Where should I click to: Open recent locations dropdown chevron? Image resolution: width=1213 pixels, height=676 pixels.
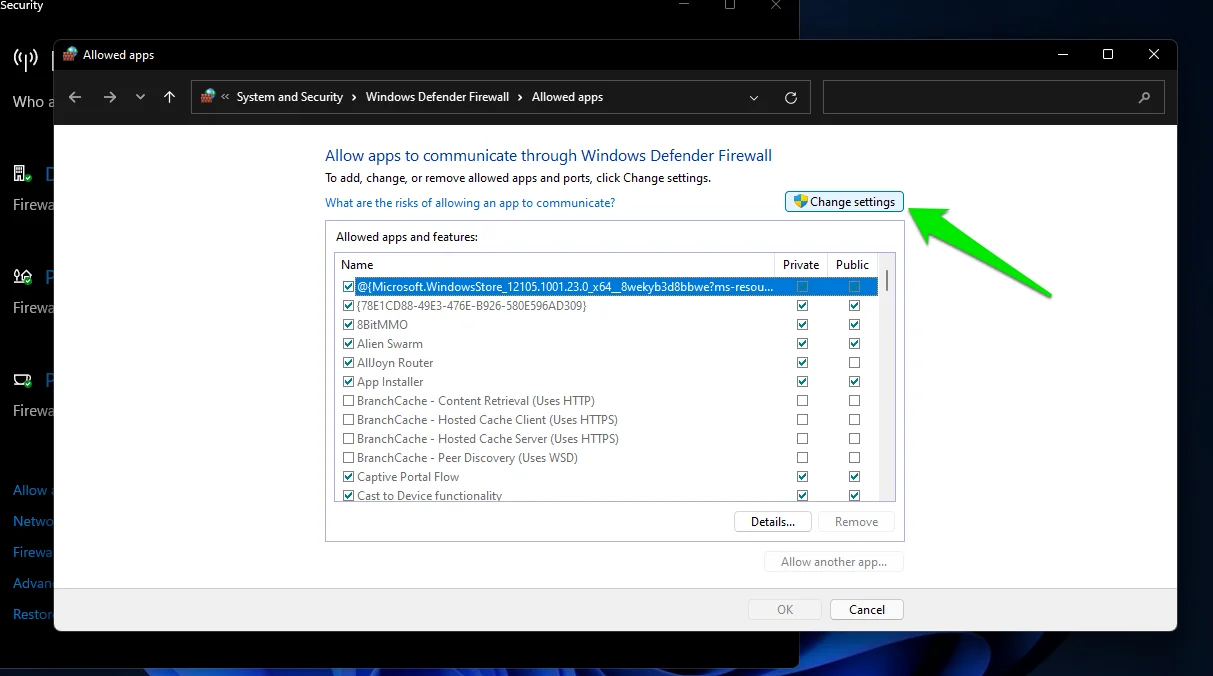[140, 97]
